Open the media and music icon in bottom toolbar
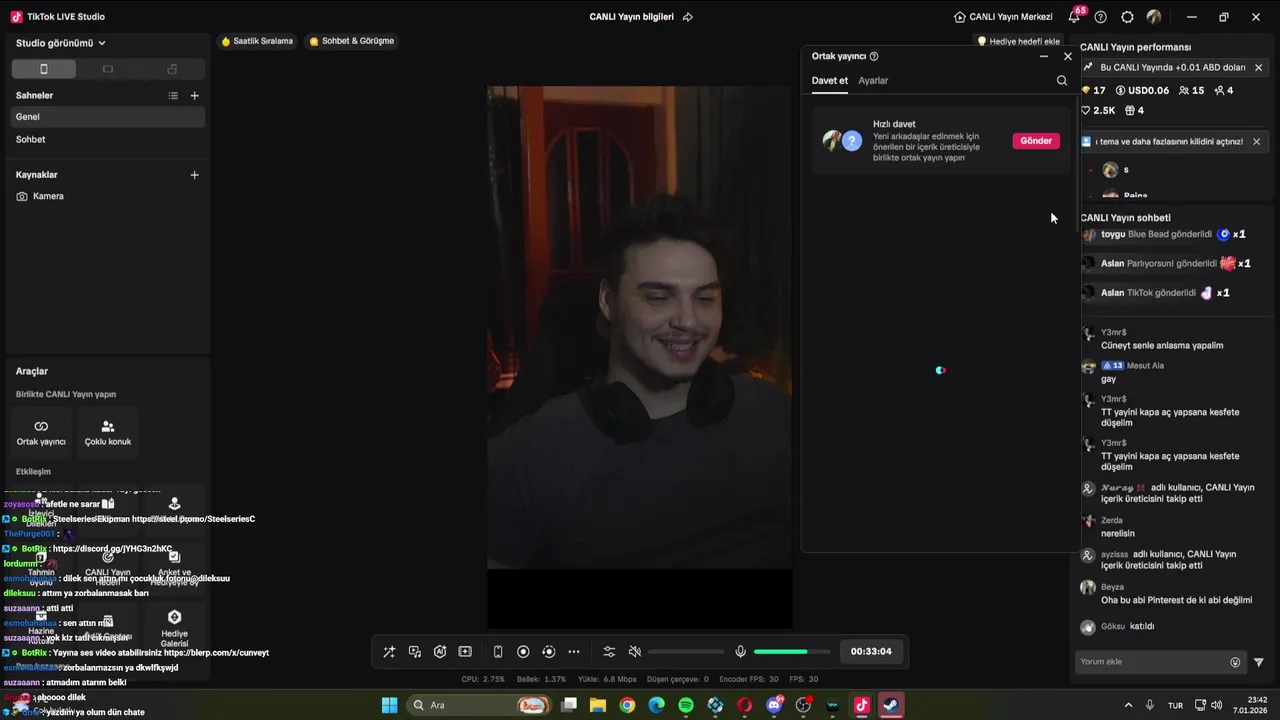 (x=415, y=652)
